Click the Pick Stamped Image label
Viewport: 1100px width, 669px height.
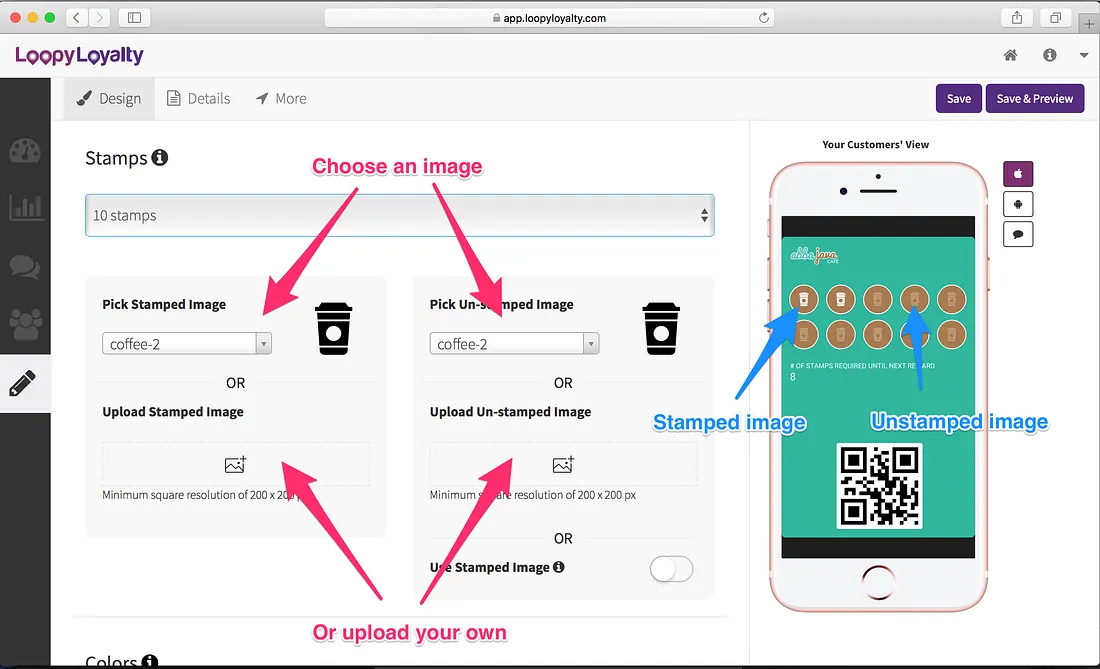click(x=164, y=304)
